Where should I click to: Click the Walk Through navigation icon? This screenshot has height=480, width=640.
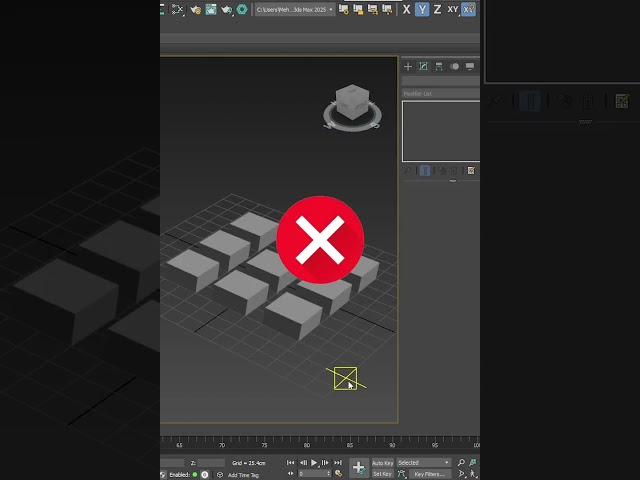pyautogui.click(x=473, y=474)
